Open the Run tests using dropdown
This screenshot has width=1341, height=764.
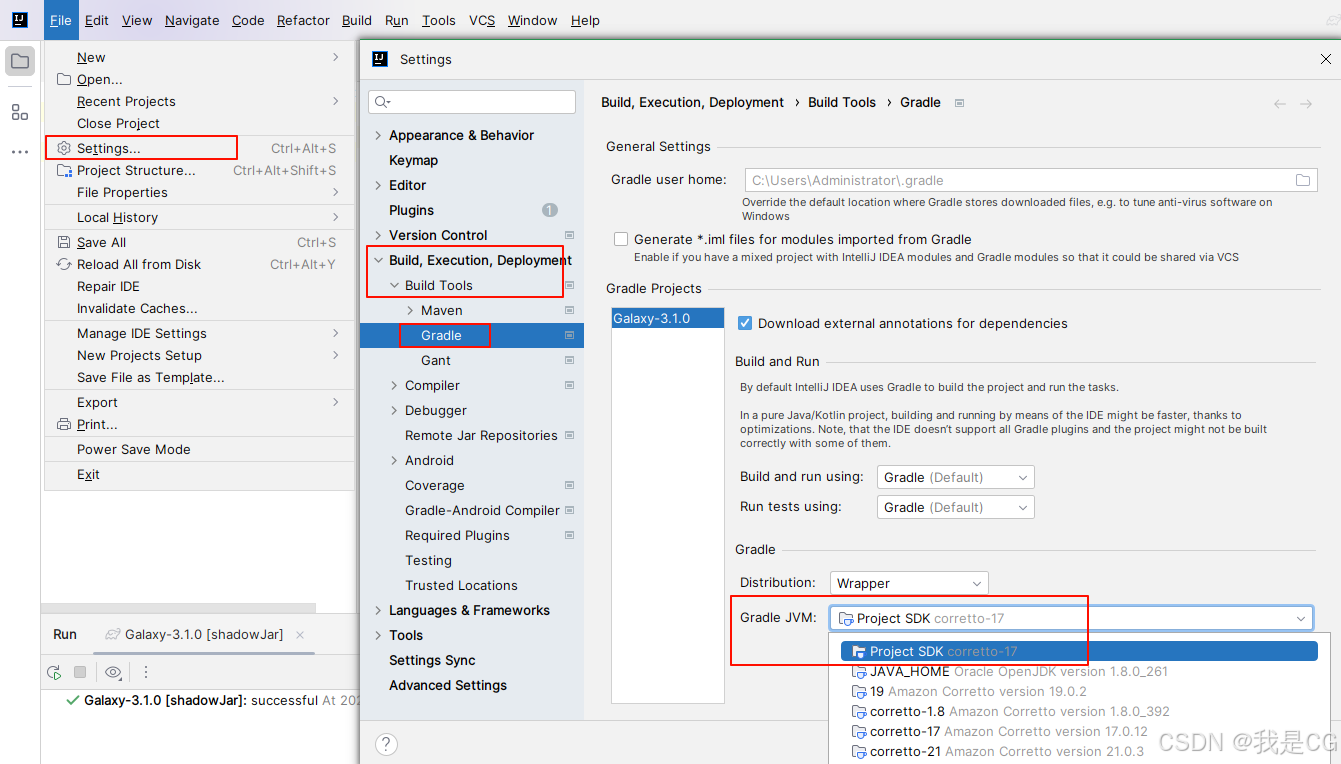click(x=956, y=507)
